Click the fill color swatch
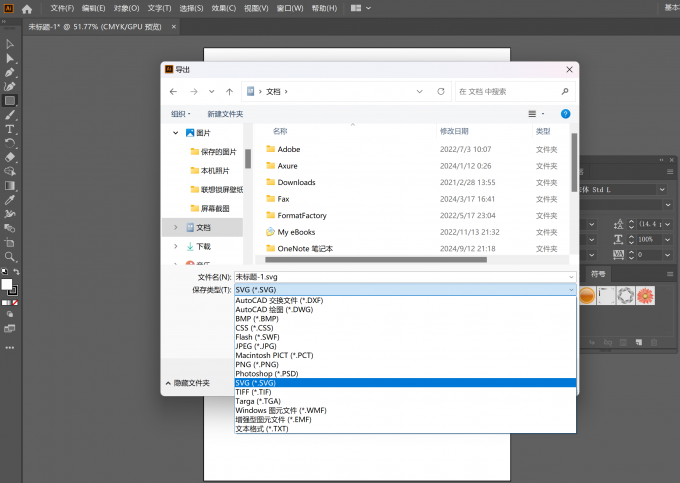The width and height of the screenshot is (680, 483). point(7,284)
